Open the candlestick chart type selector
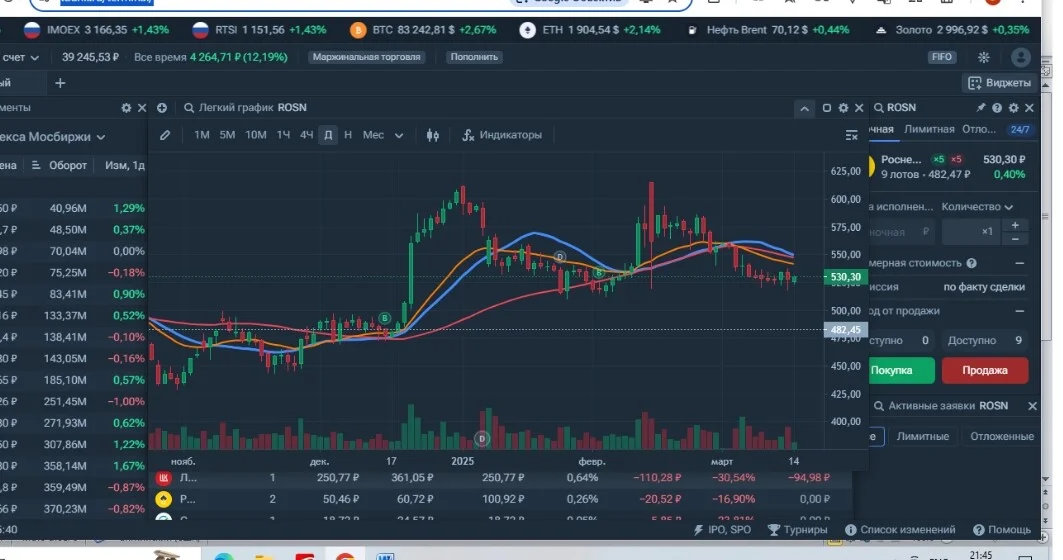Screen dimensions: 1063x560 [x=433, y=135]
